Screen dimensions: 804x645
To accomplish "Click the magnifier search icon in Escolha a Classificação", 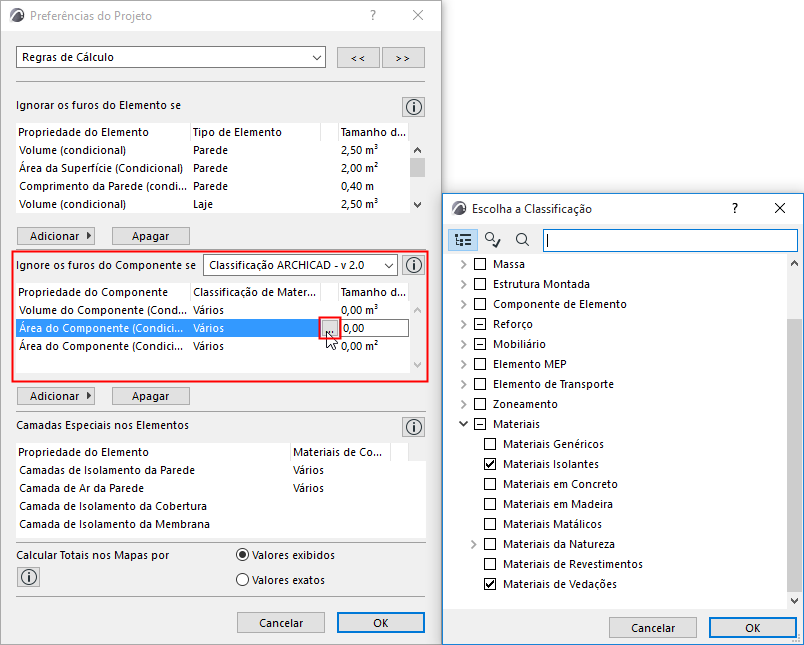I will click(522, 239).
